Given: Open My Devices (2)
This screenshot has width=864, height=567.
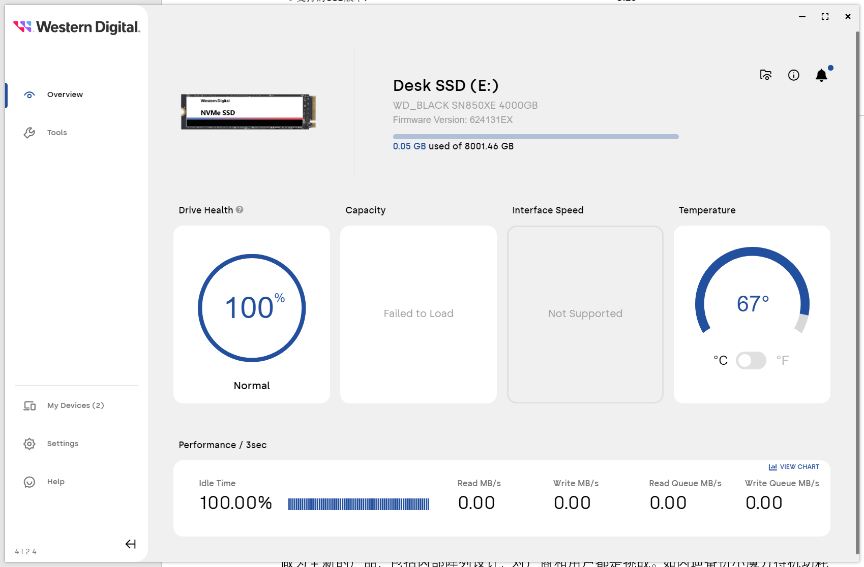Looking at the screenshot, I should coord(75,406).
